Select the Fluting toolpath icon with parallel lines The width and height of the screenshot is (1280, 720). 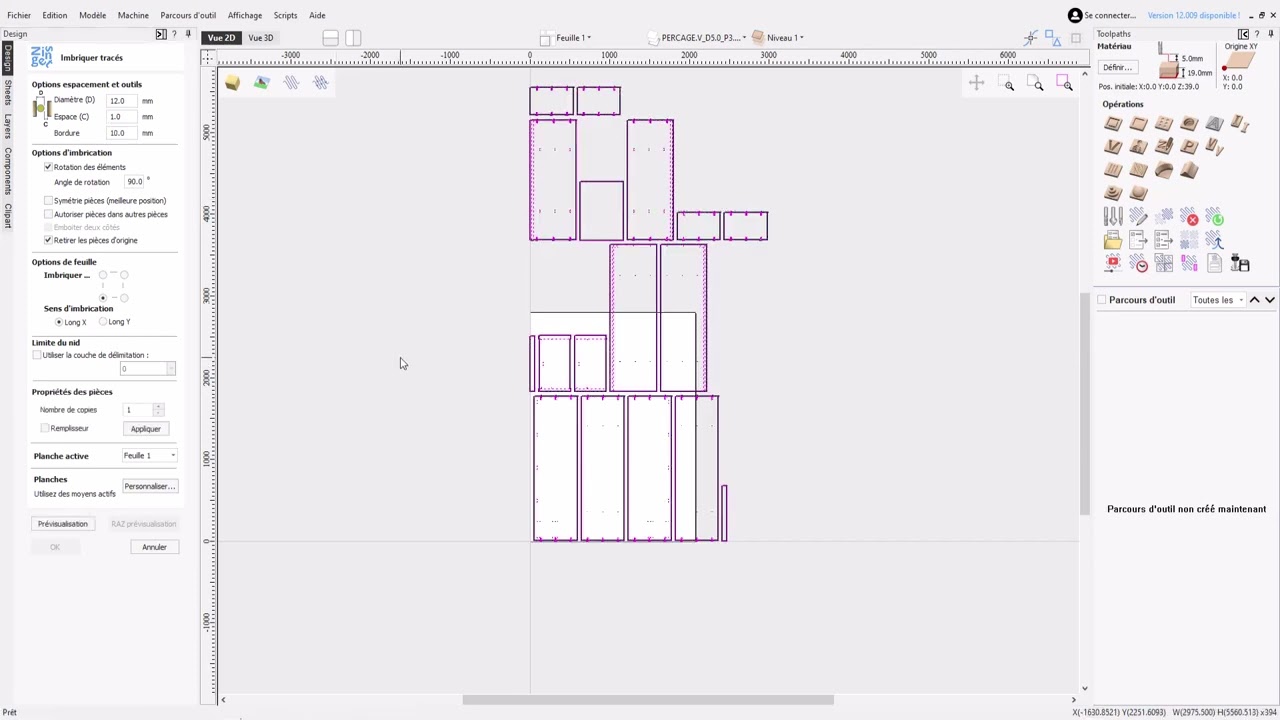tap(1113, 170)
